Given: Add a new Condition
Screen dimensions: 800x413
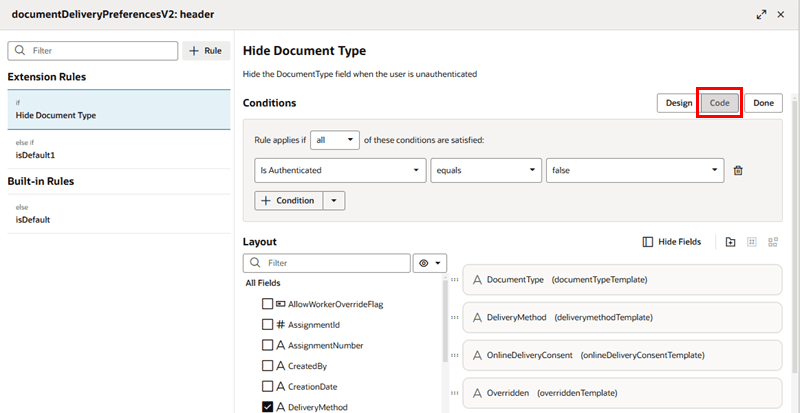Looking at the screenshot, I should [288, 201].
